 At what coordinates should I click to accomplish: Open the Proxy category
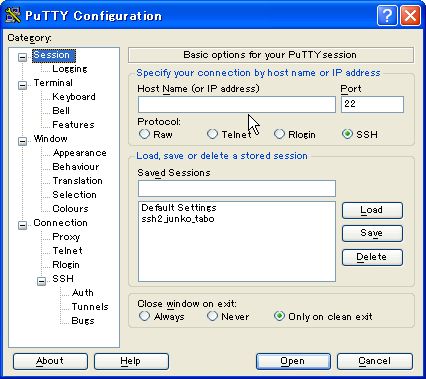[66, 237]
